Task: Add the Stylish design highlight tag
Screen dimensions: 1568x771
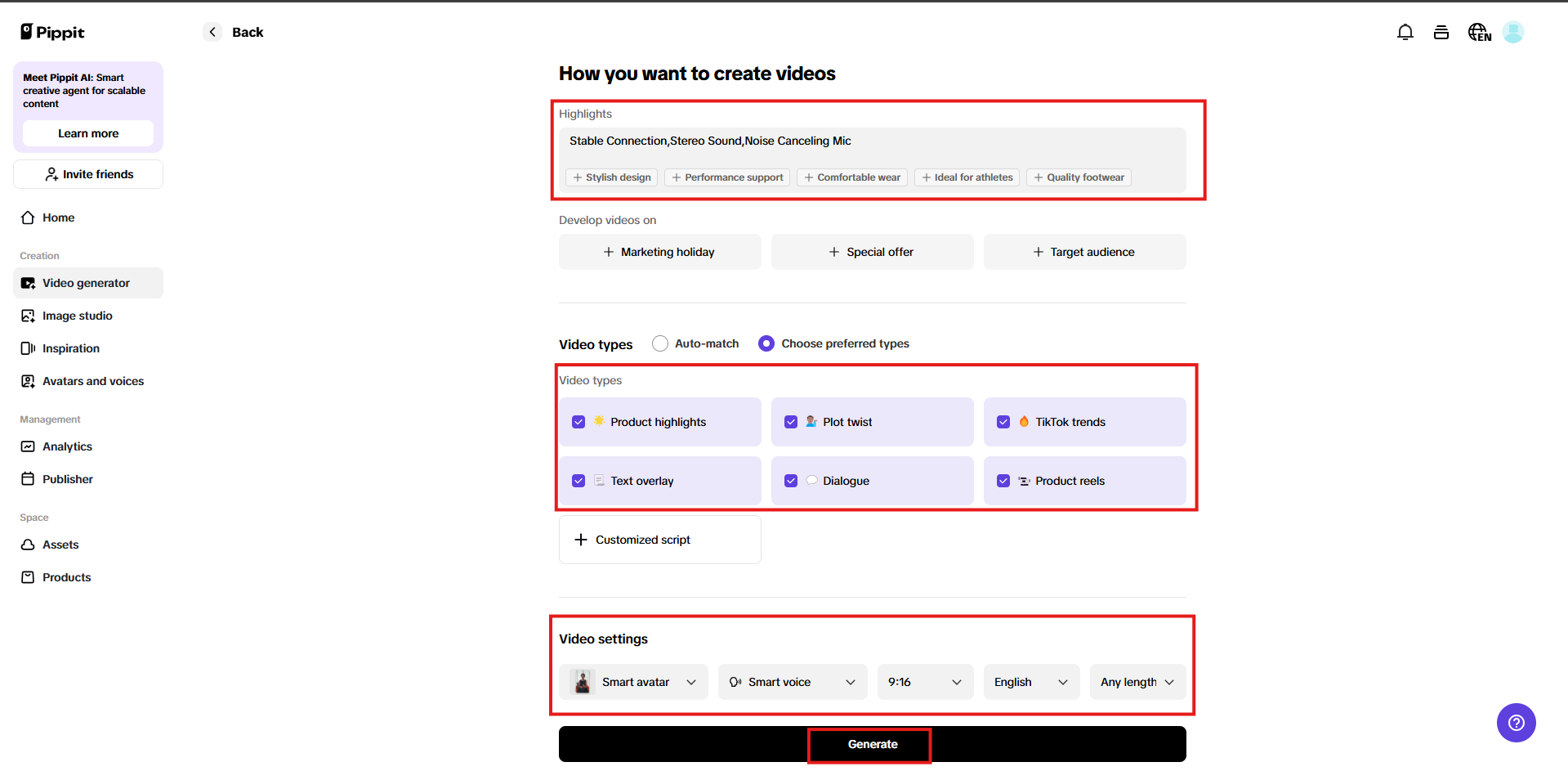Action: click(610, 177)
